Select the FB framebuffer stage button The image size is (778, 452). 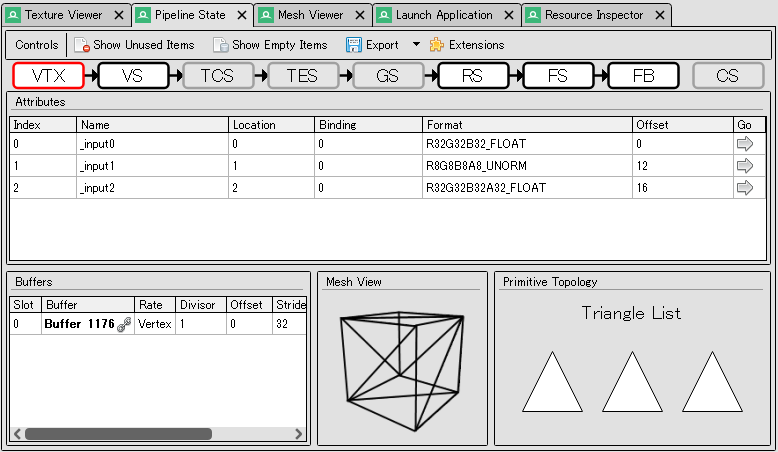643,76
